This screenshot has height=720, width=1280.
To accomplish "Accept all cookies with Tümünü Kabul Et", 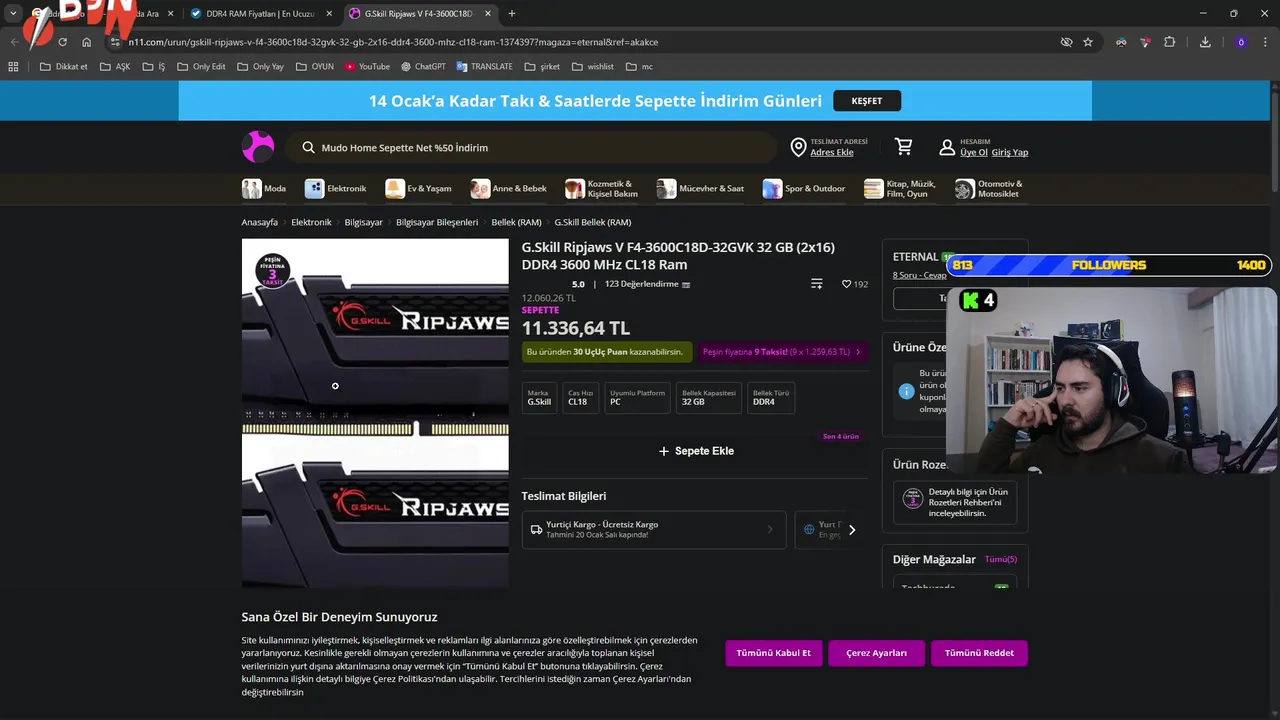I will [773, 653].
